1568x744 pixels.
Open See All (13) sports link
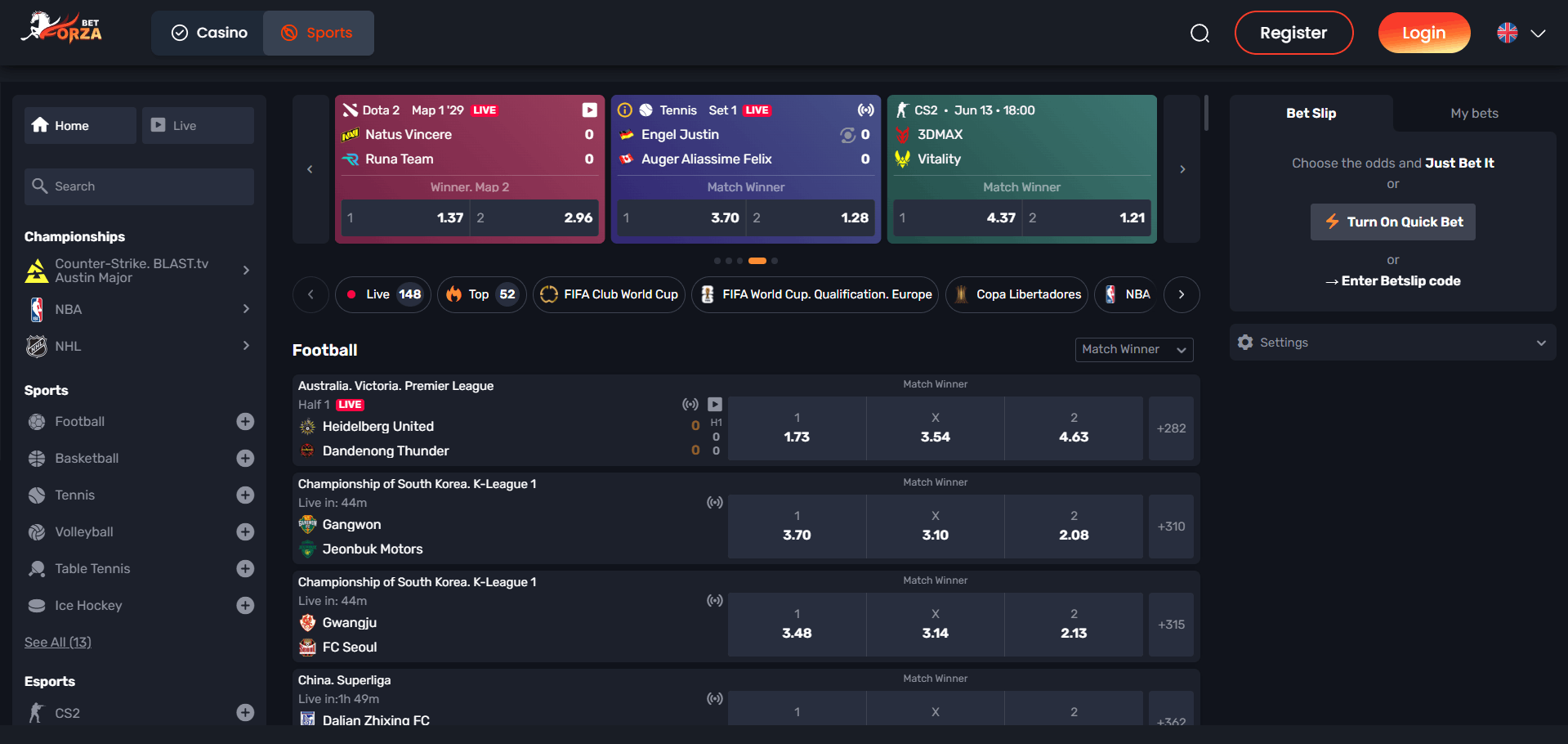[x=57, y=642]
